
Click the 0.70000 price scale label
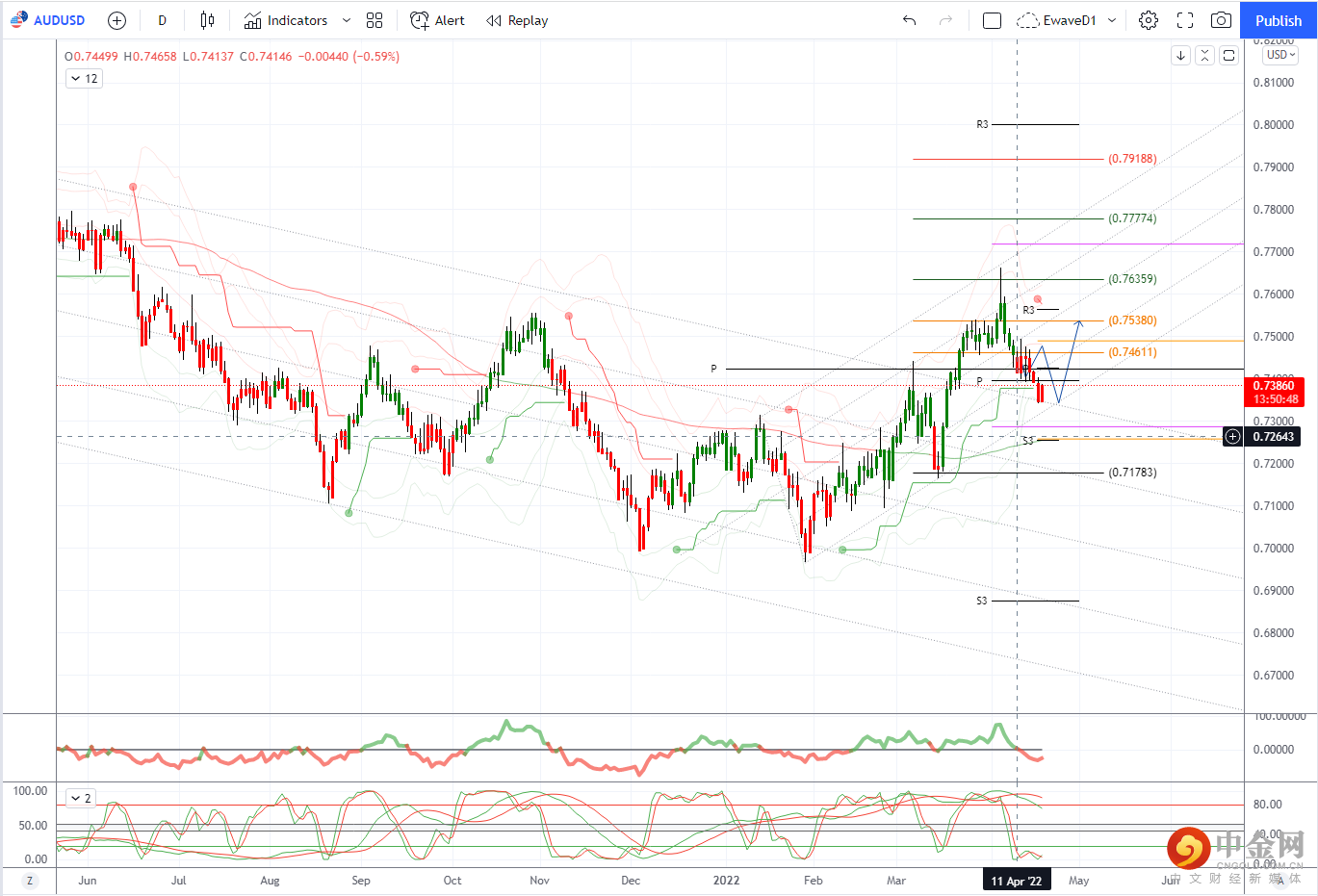(1273, 549)
